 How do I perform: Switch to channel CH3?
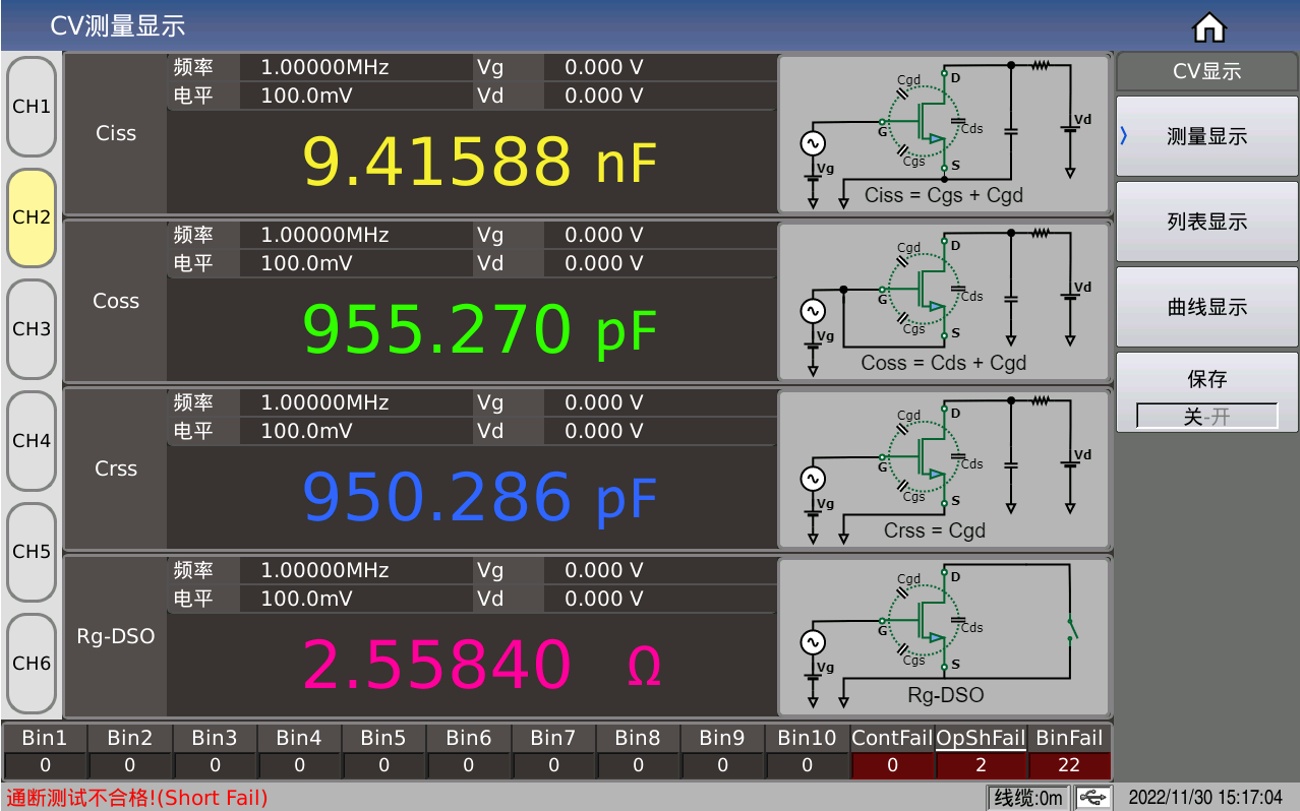(32, 329)
